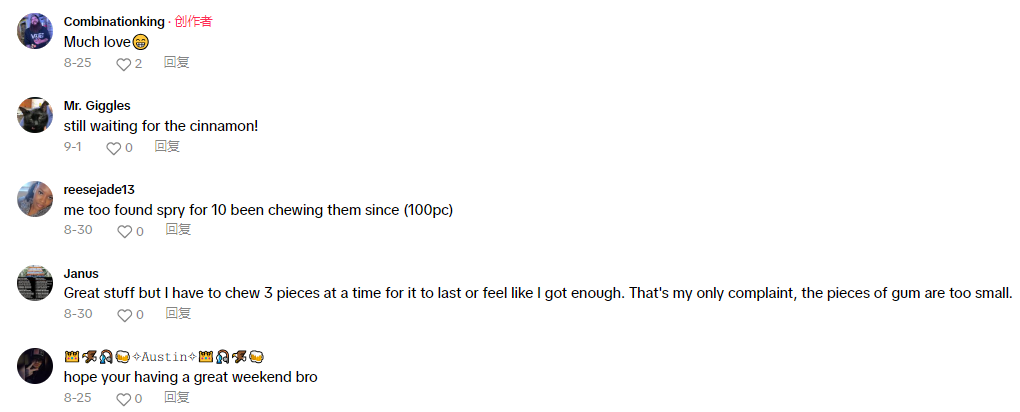The height and width of the screenshot is (412, 1020).
Task: Open Combinationking's profile avatar
Action: 35,31
